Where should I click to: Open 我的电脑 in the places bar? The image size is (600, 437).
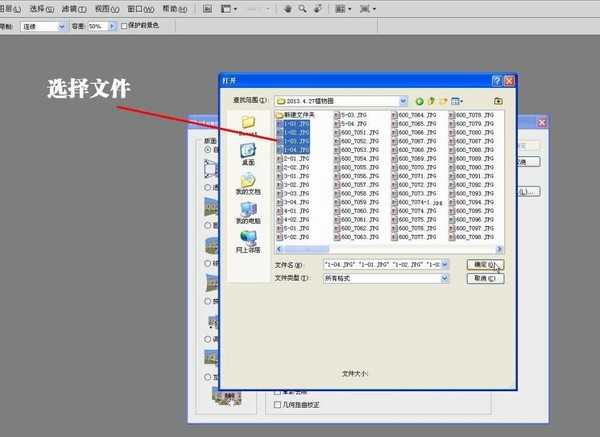247,212
